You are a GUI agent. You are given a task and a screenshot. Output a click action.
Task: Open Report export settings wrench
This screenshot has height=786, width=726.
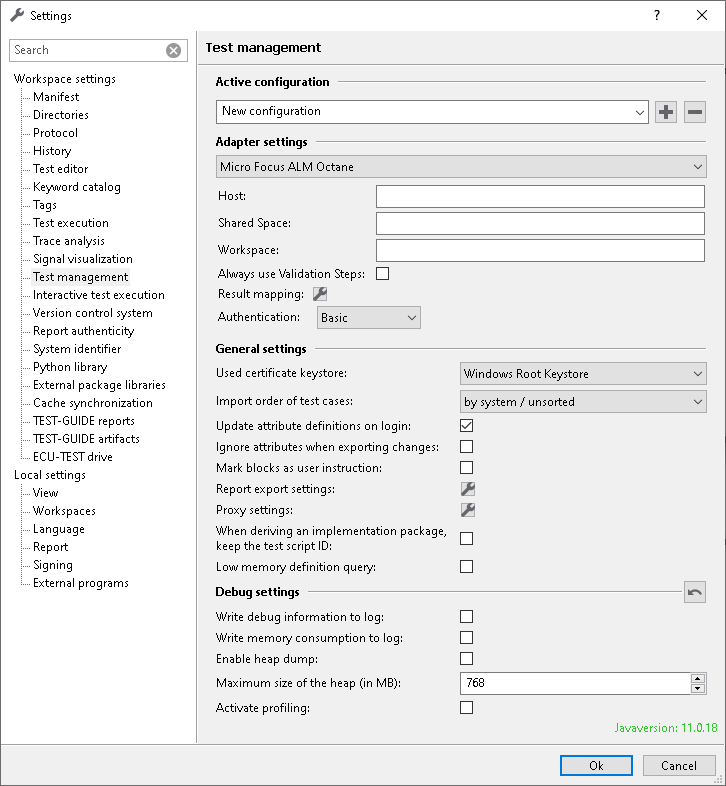467,489
